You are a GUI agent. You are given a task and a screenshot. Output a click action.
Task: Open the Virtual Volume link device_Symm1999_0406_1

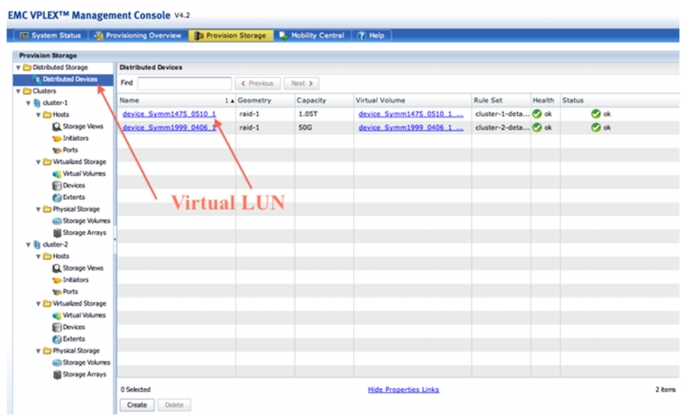[x=411, y=127]
